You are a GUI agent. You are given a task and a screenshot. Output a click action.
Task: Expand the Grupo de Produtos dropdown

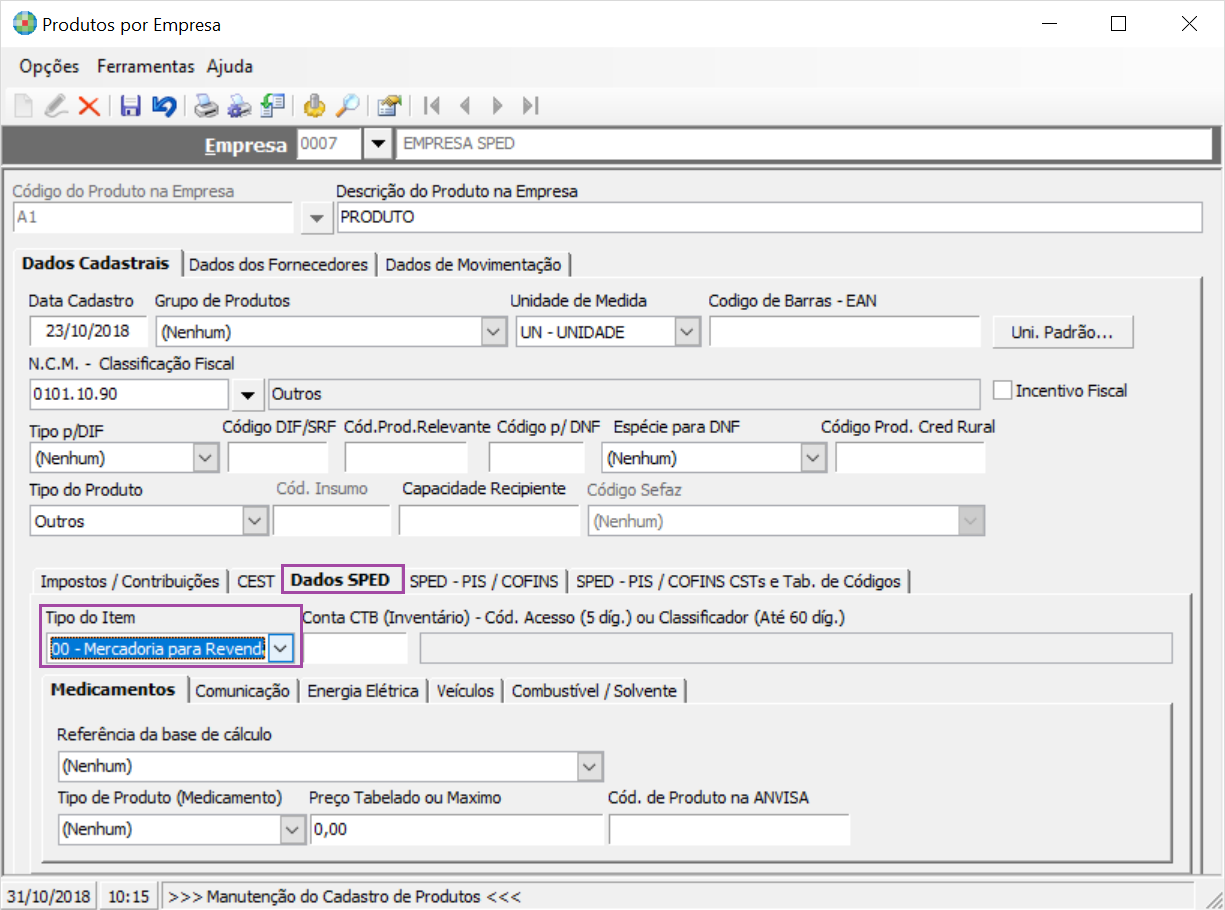493,332
